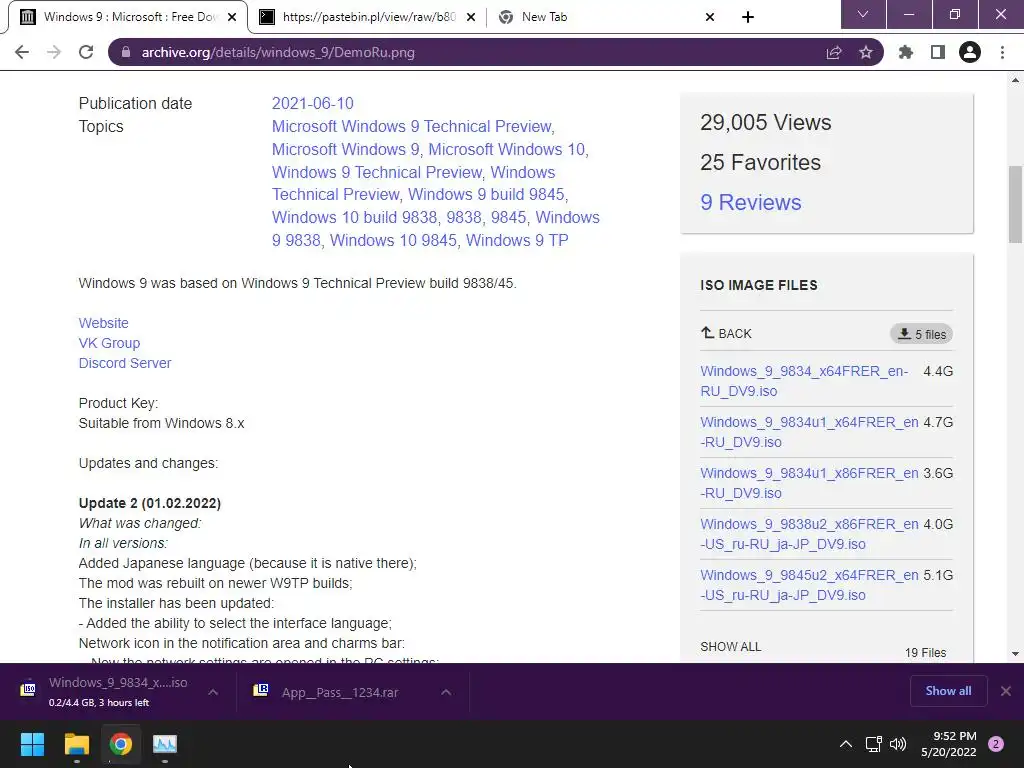
Task: Expand options for App__Pass__1234.rar download
Action: [x=446, y=692]
